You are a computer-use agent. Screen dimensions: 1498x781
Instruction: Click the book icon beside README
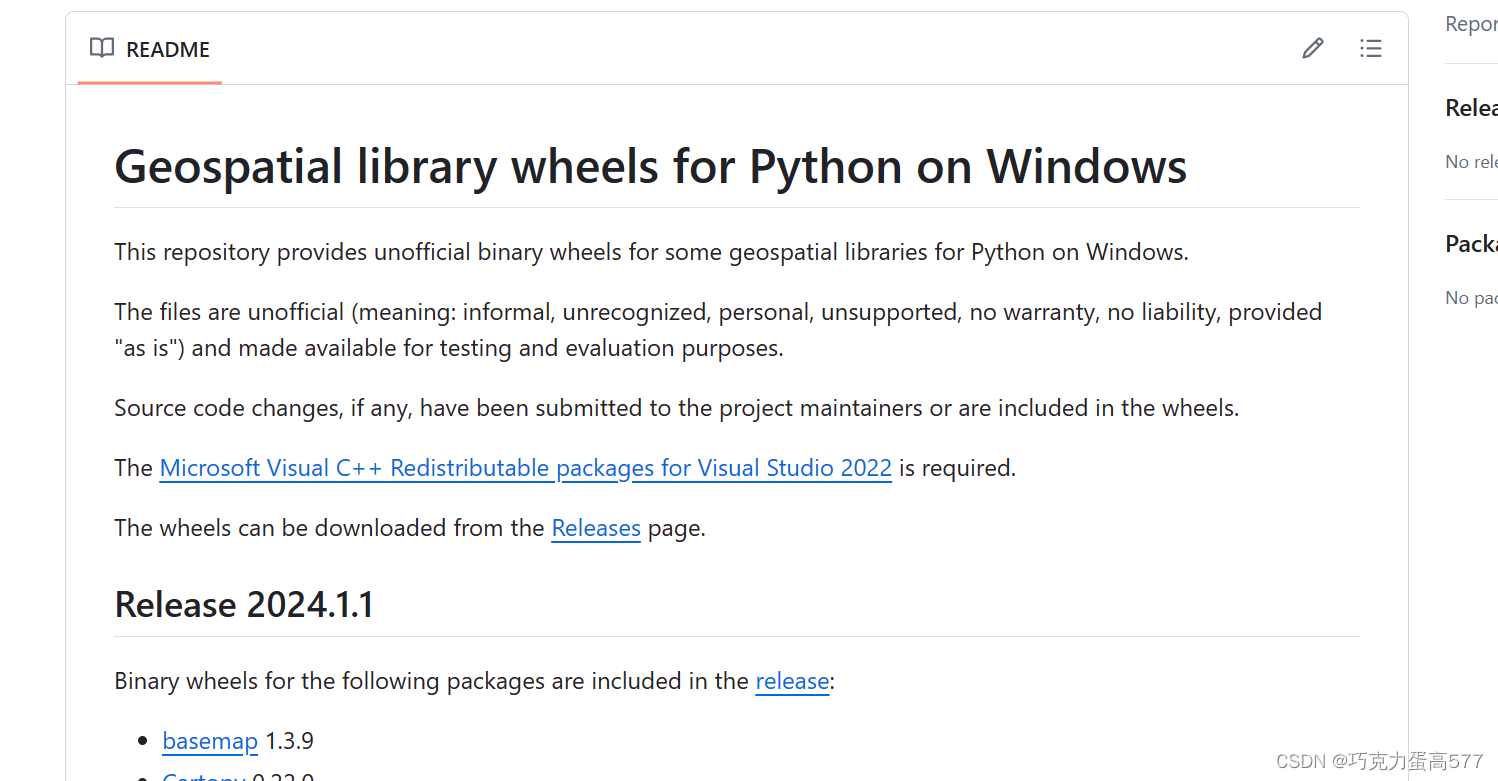(x=101, y=48)
